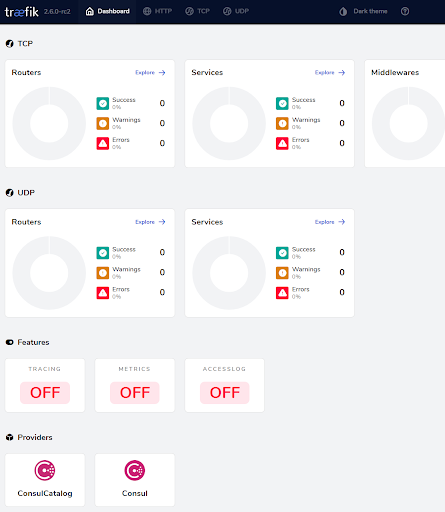Click the Consul provider icon
The image size is (445, 512).
point(135,470)
